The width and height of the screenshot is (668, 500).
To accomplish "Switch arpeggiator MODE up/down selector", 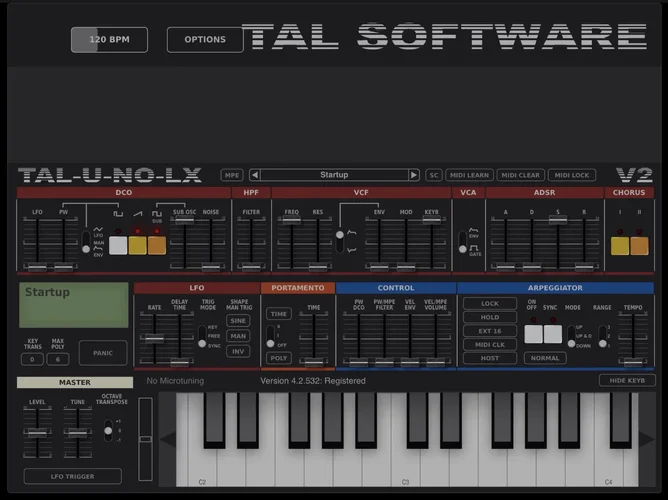I will 571,336.
